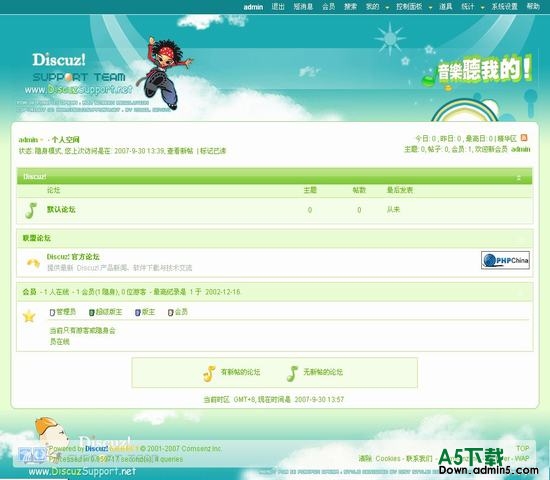
Task: Open the WAP footer link
Action: click(x=522, y=458)
